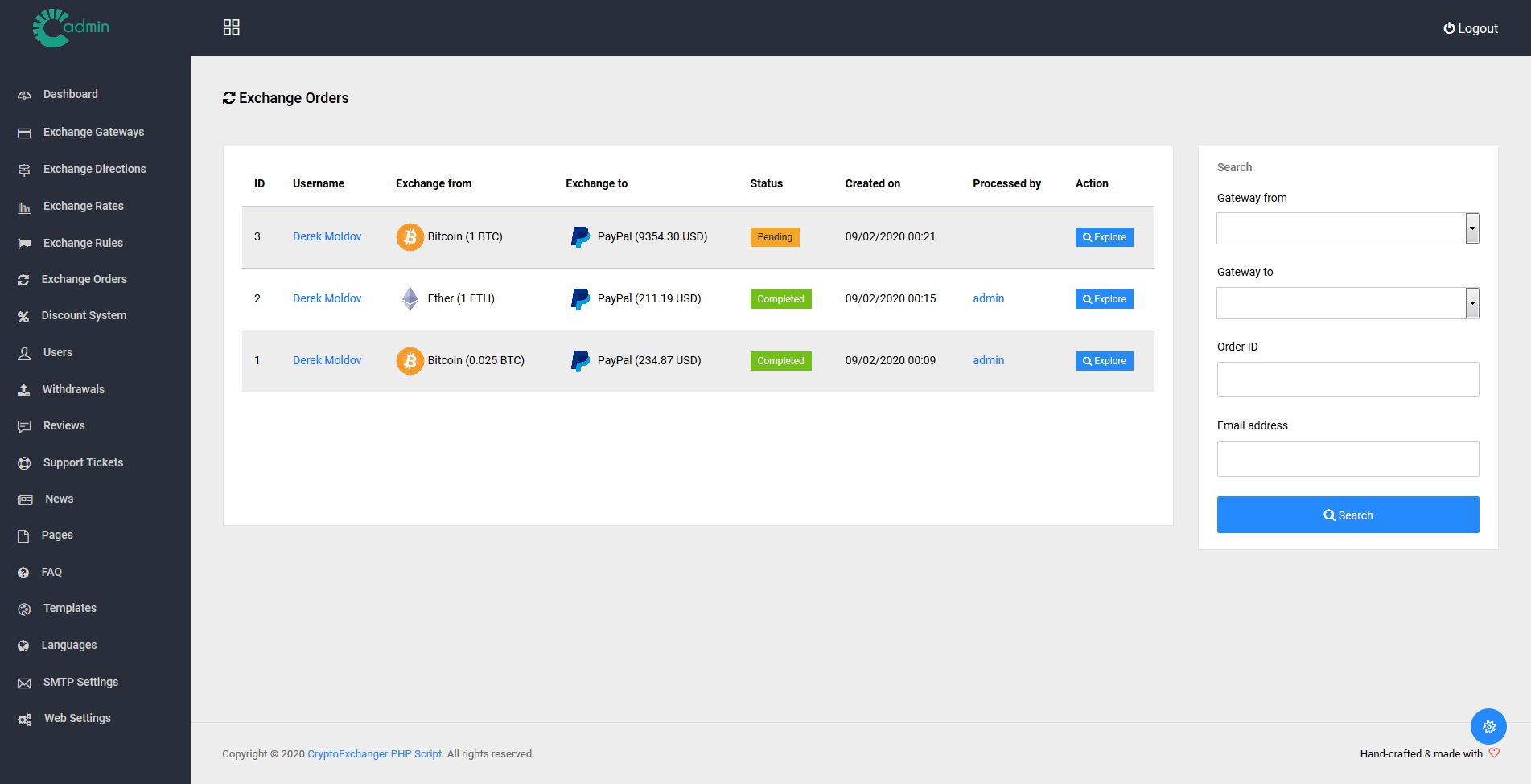Open the Gateway from dropdown
This screenshot has height=784, width=1531.
pos(1348,228)
